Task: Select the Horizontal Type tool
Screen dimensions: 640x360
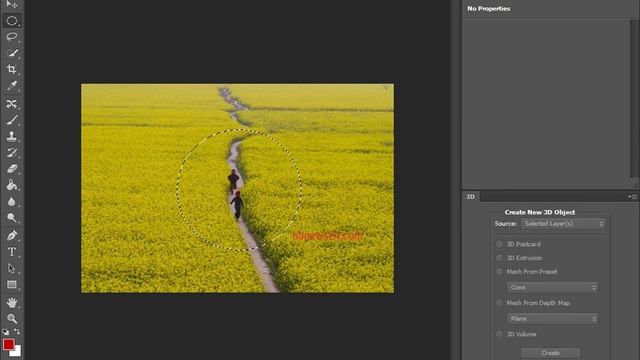Action: point(12,252)
